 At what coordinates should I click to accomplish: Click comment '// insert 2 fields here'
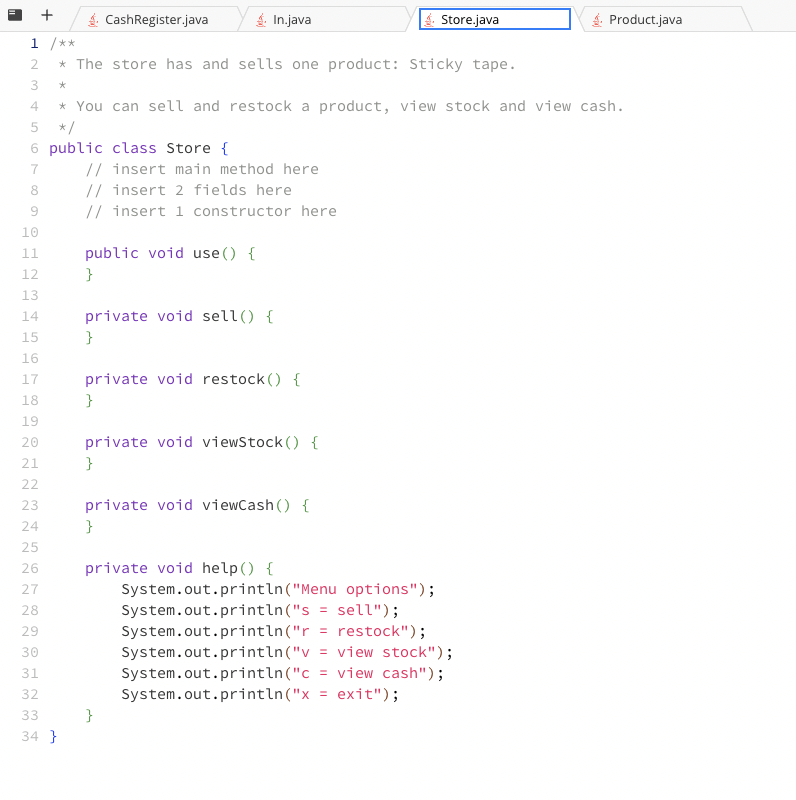[189, 190]
